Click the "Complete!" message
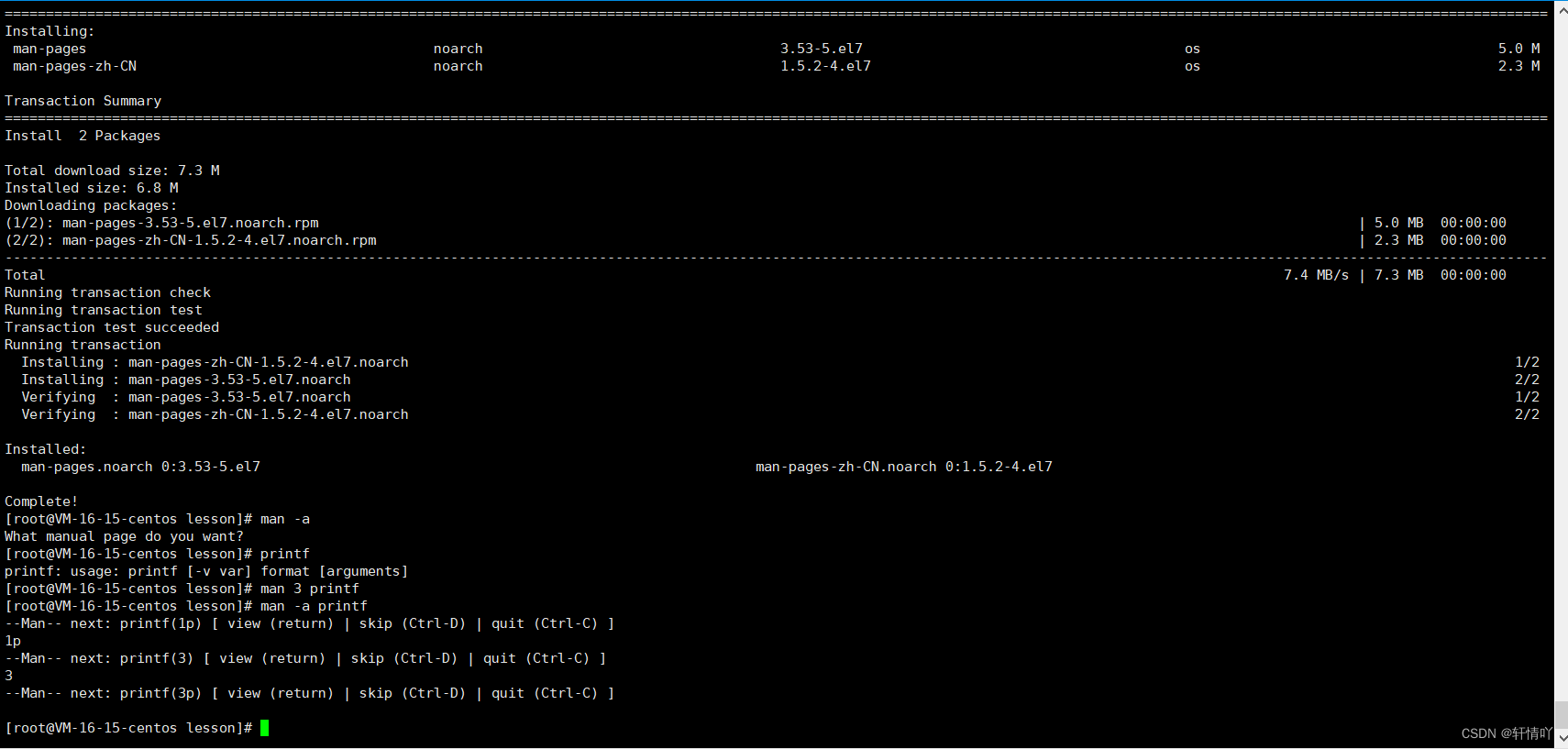The width and height of the screenshot is (1568, 749). pos(41,501)
